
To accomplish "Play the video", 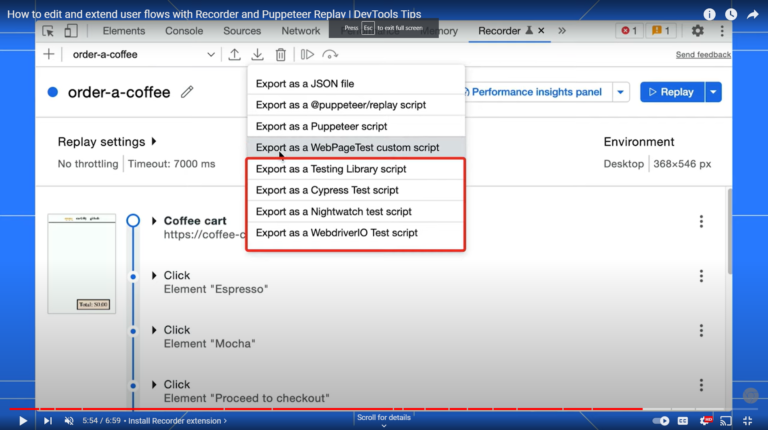I will pos(23,421).
